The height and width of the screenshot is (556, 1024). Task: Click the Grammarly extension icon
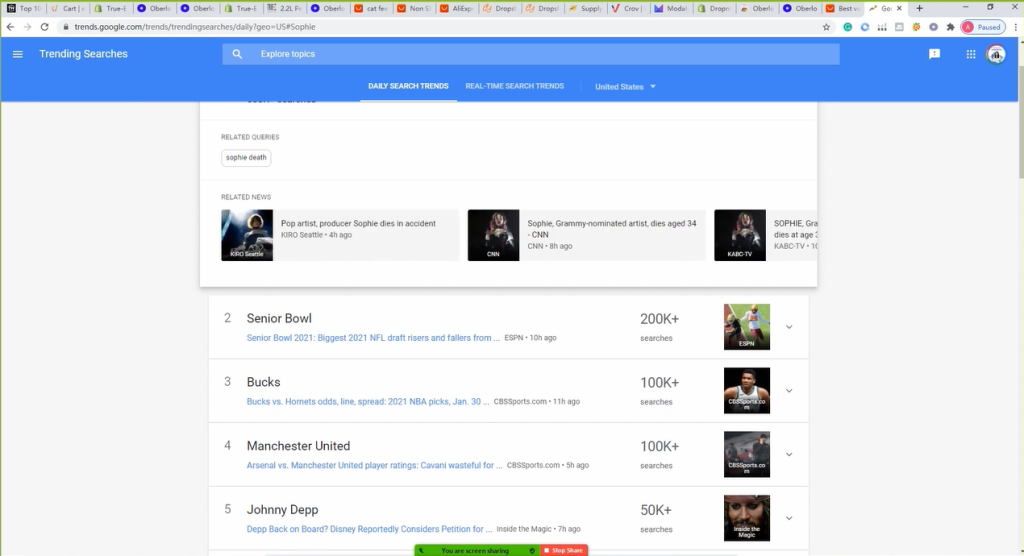[x=848, y=27]
